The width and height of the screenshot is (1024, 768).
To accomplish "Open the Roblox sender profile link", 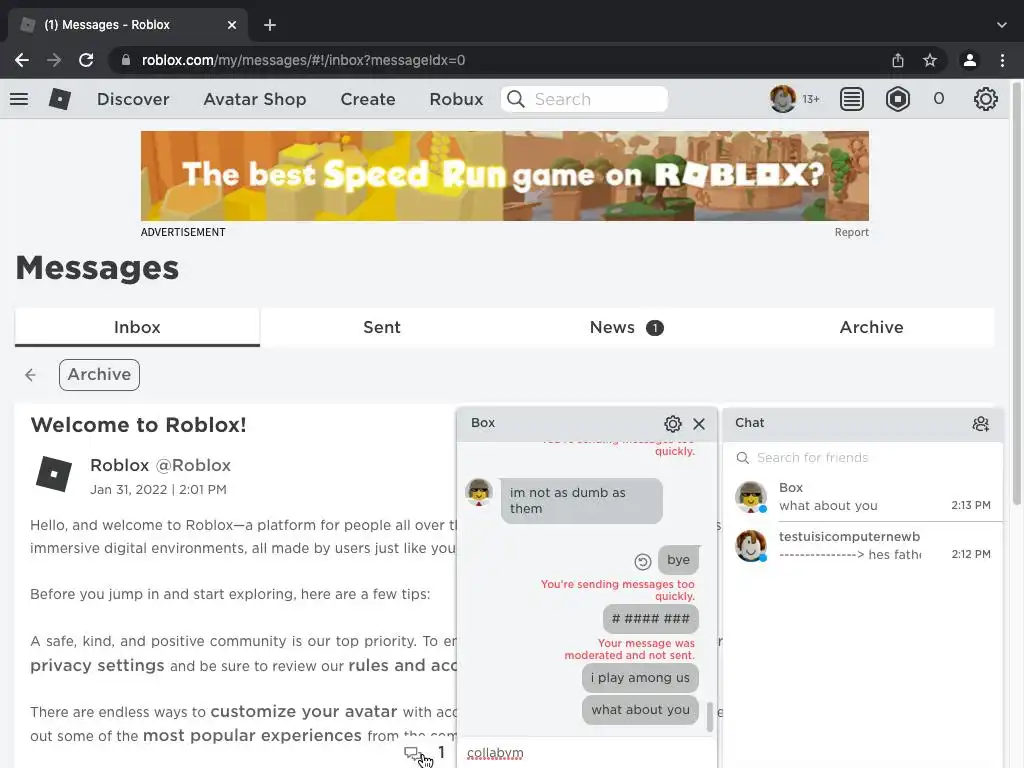I will [x=161, y=465].
